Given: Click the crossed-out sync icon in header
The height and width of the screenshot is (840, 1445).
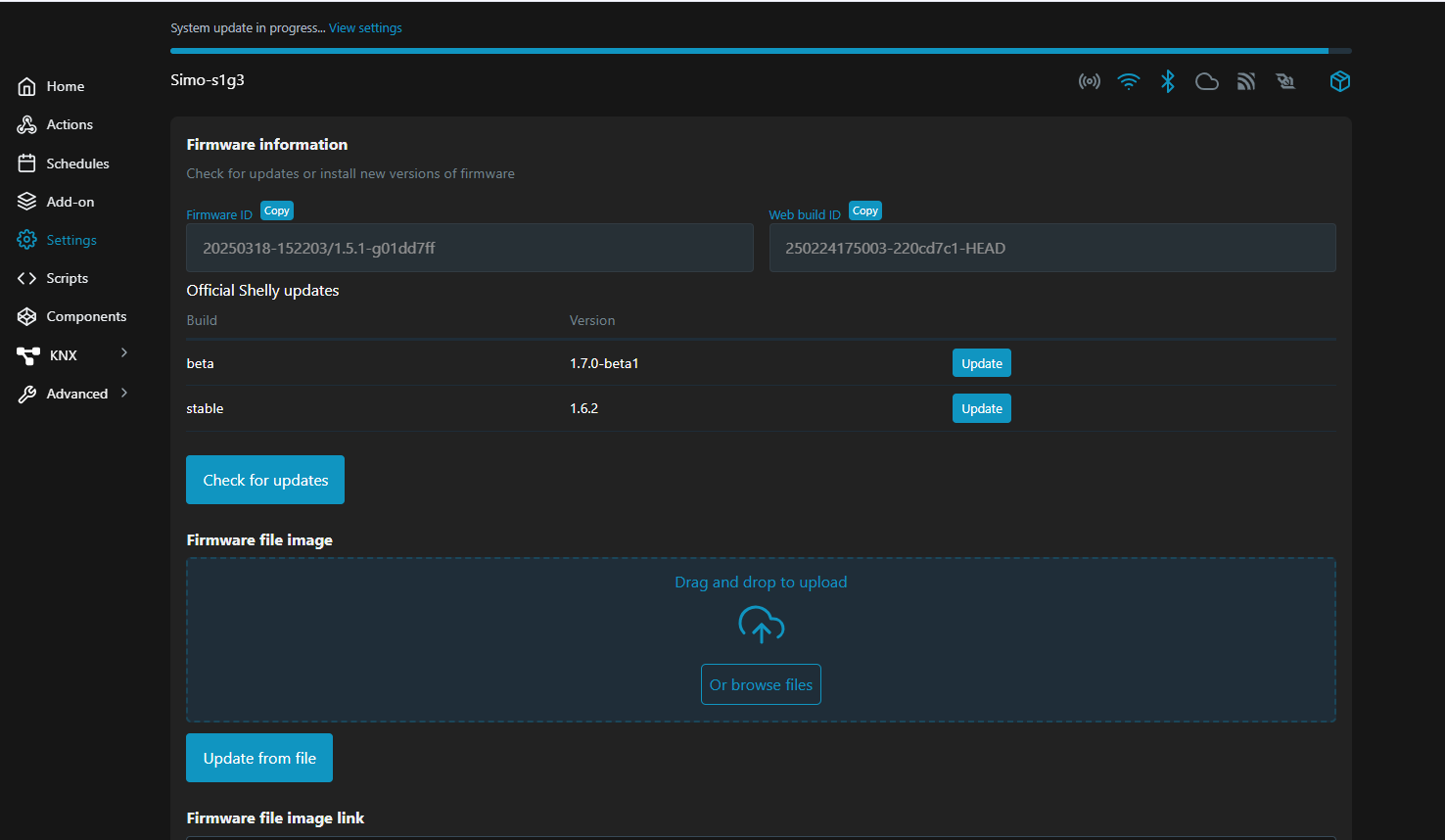Looking at the screenshot, I should (x=1285, y=81).
